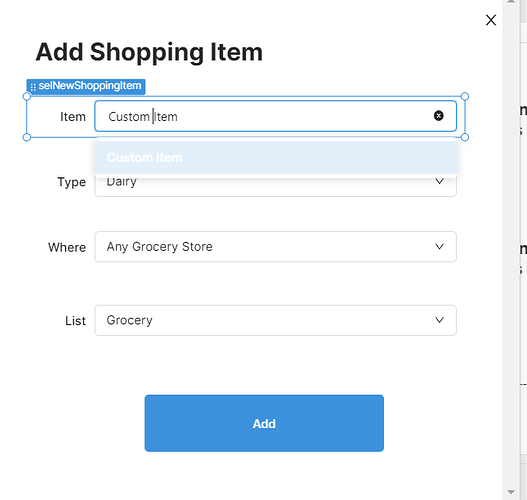Click the top-left resize handle circle
This screenshot has width=527, height=500.
tap(27, 97)
